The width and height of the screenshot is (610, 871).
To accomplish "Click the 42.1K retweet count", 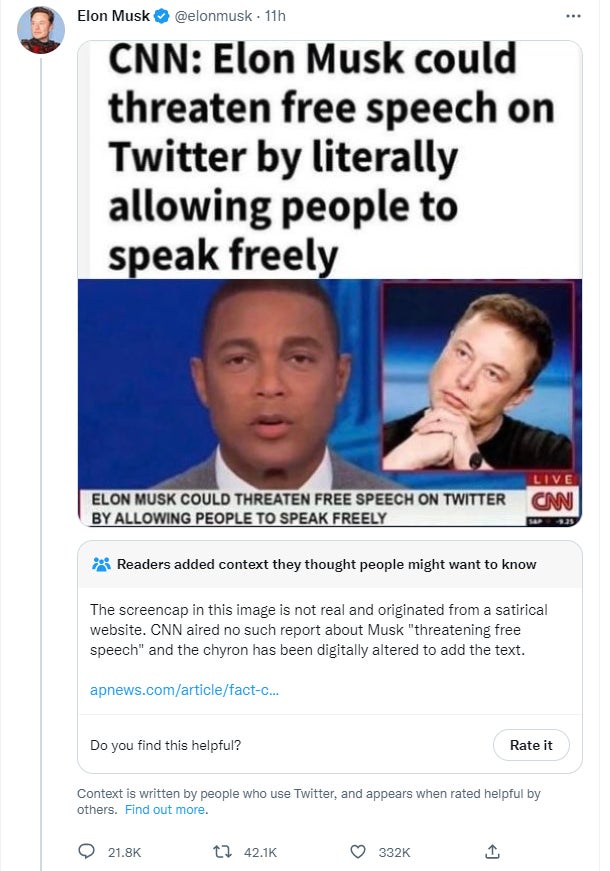I will pos(259,851).
